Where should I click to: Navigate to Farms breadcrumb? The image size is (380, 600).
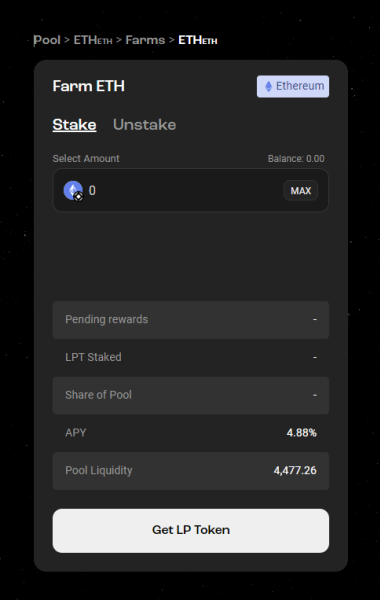click(x=145, y=40)
